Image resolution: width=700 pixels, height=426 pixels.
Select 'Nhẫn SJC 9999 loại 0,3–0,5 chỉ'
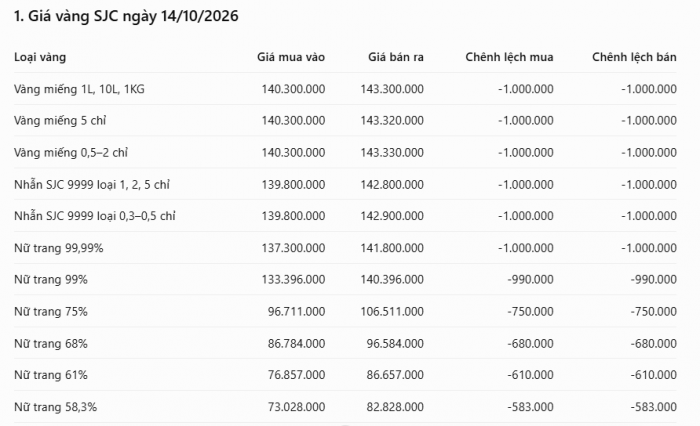point(95,216)
